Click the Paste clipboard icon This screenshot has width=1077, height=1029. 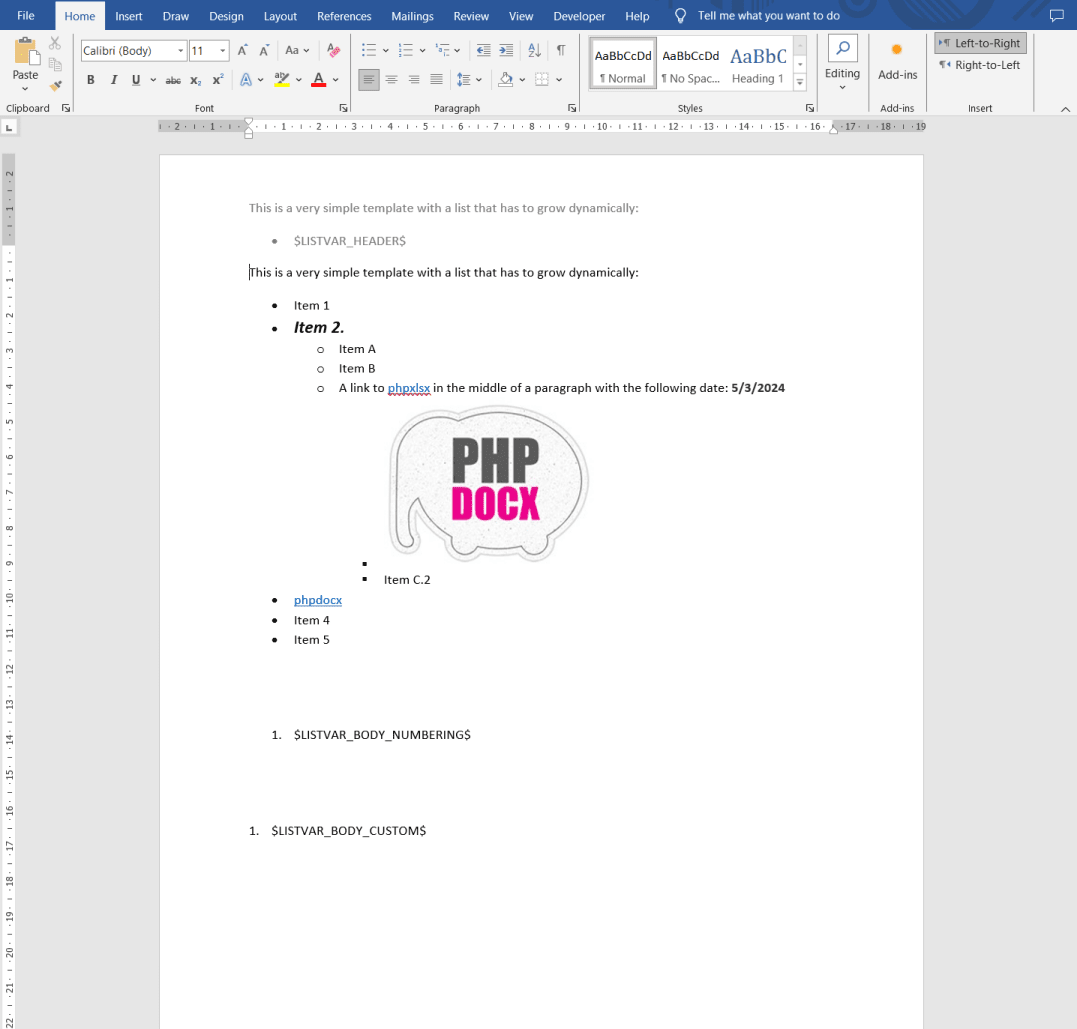point(25,52)
